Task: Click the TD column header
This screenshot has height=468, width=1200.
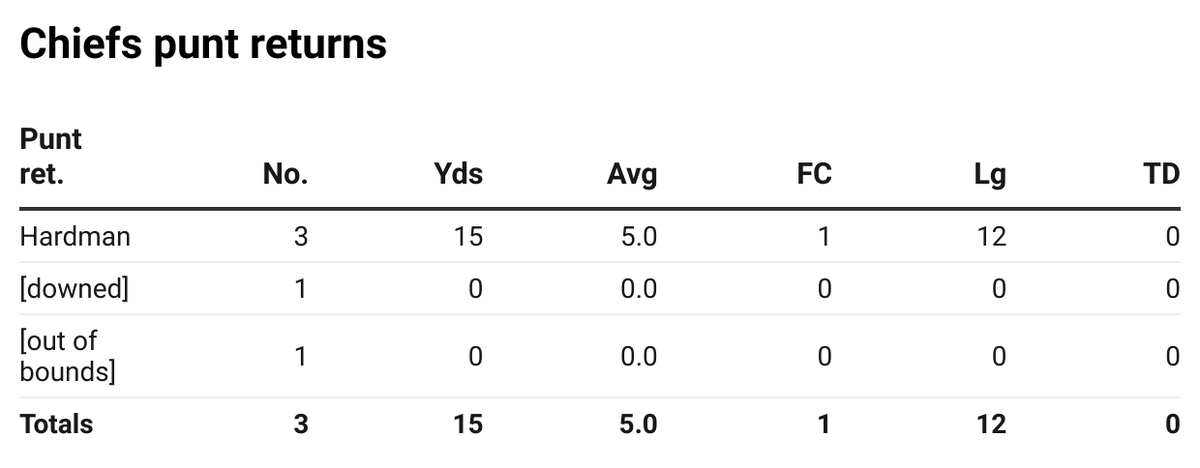Action: click(1162, 175)
